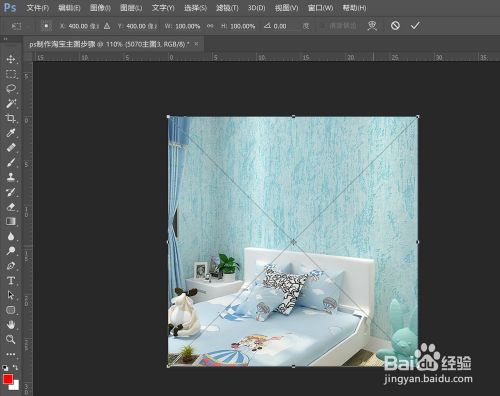The height and width of the screenshot is (396, 500).
Task: Toggle the 消除锯齿 anti-alias checkbox
Action: tap(322, 26)
